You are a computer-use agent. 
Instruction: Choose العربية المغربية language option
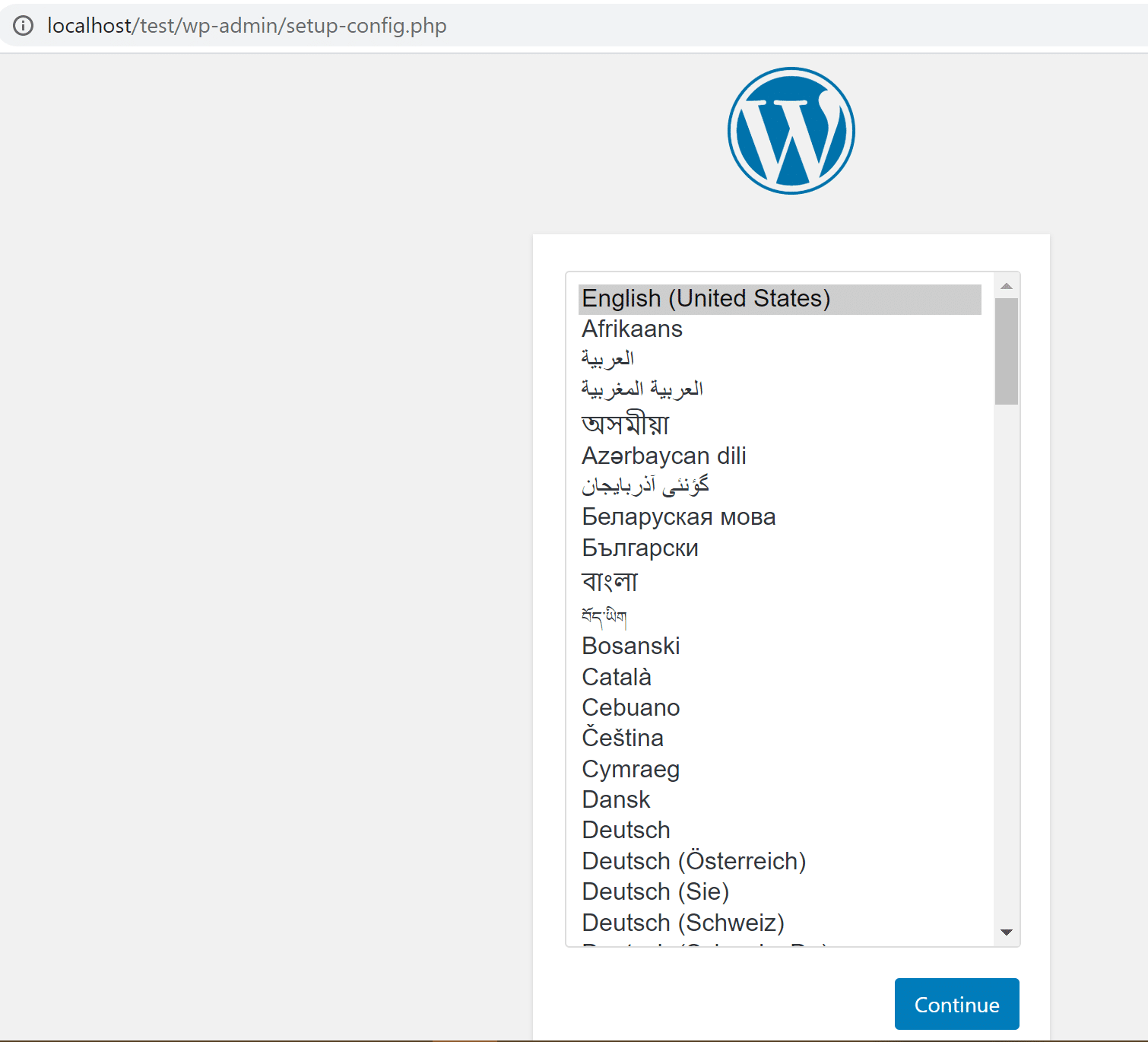click(x=780, y=389)
